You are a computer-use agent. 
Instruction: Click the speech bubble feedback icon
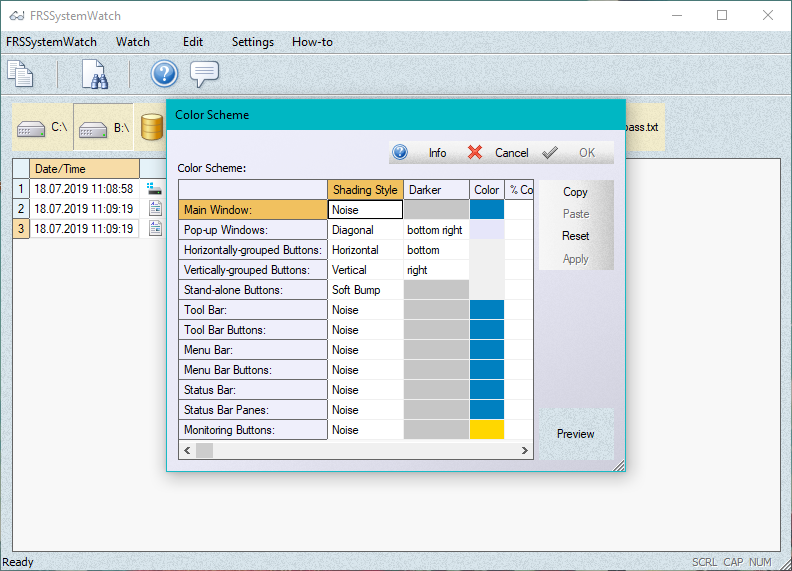tap(204, 74)
